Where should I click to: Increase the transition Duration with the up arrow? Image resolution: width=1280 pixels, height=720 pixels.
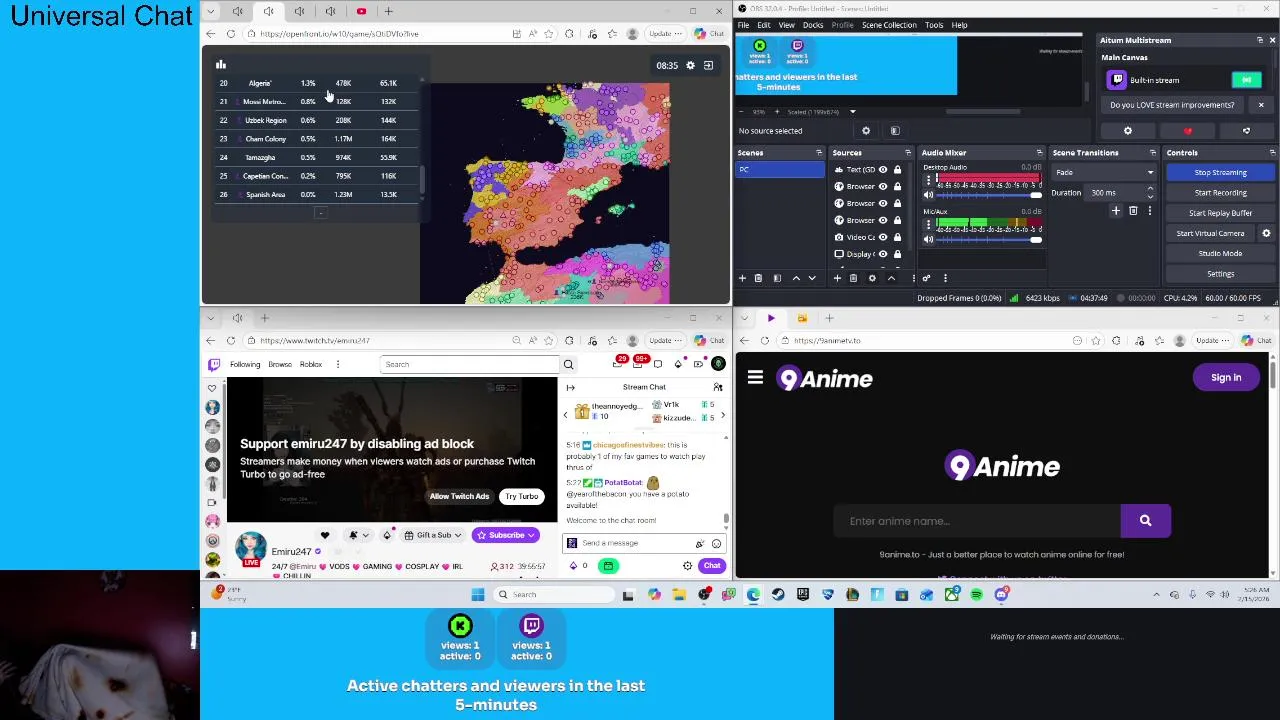coord(1150,189)
